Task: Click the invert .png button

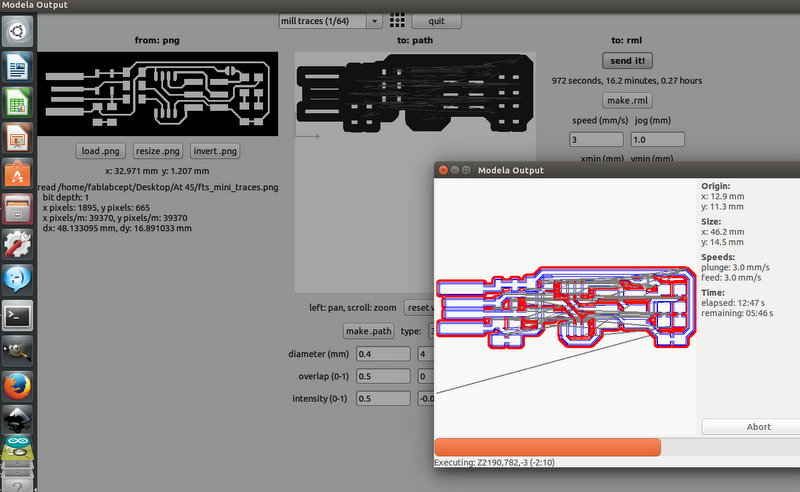Action: [215, 151]
